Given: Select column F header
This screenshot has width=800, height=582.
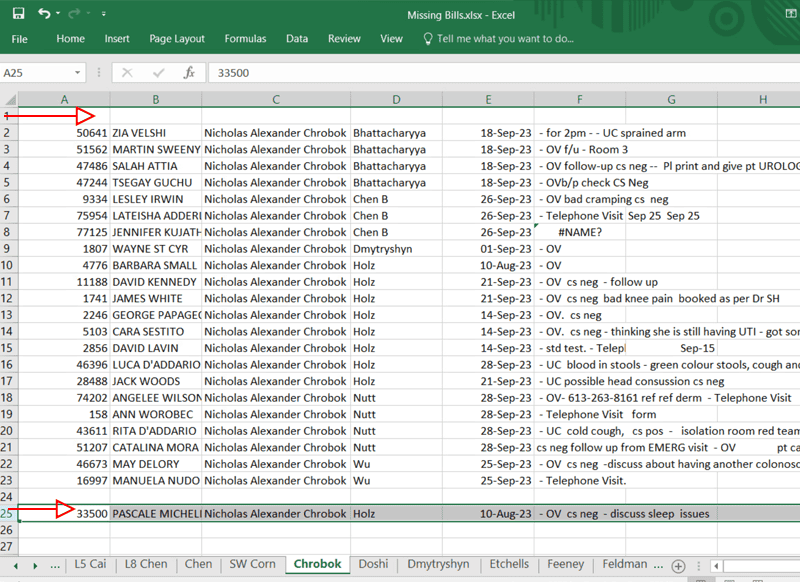Looking at the screenshot, I should [580, 100].
